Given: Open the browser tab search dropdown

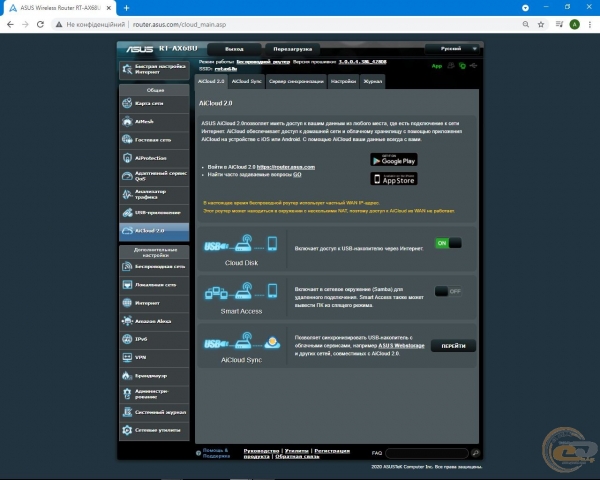Looking at the screenshot, I should (x=525, y=8).
